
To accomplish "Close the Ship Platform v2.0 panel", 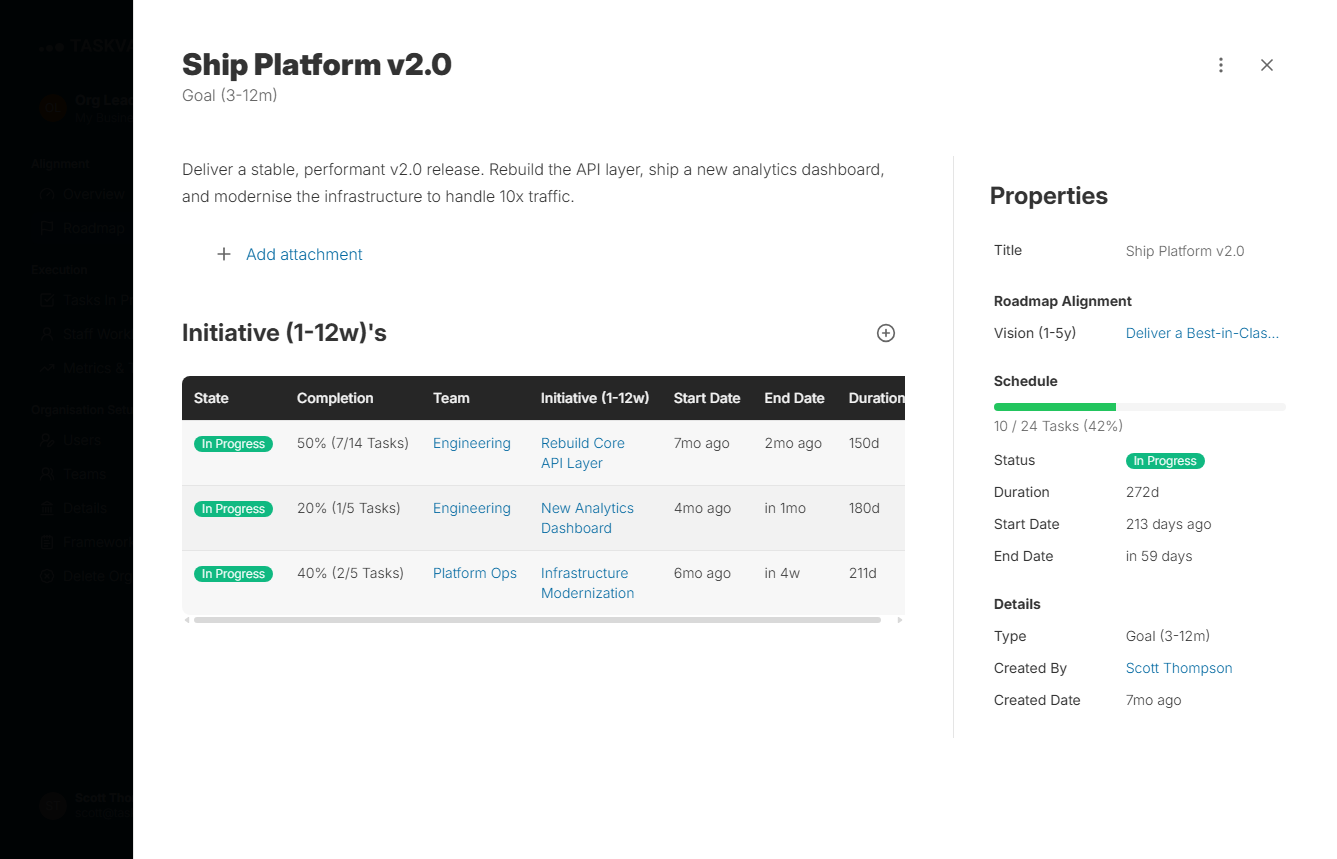I will pos(1267,65).
